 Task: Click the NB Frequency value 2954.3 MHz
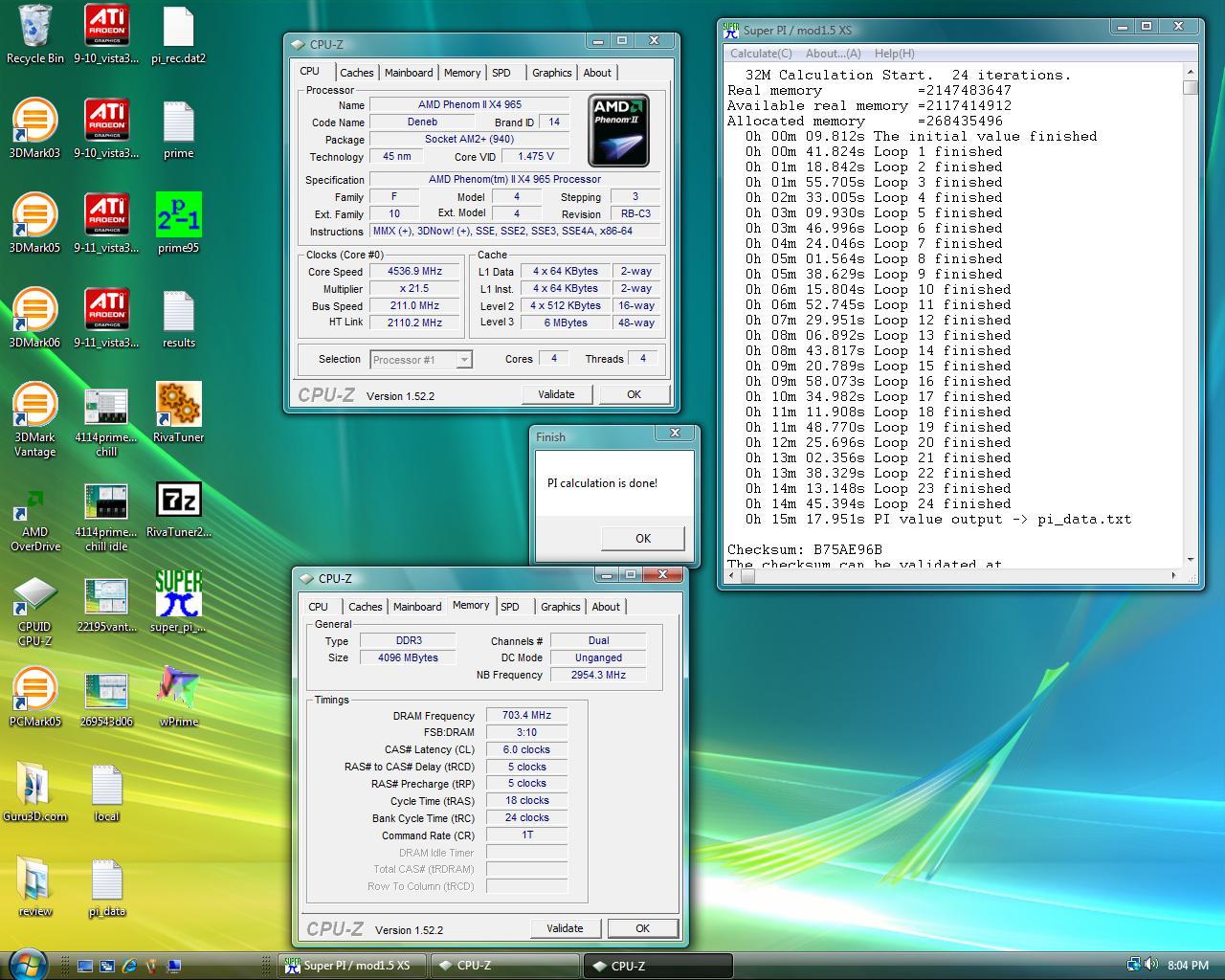pyautogui.click(x=598, y=675)
